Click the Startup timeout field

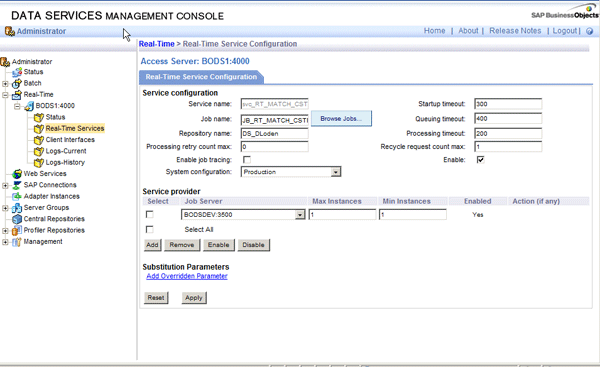click(508, 104)
